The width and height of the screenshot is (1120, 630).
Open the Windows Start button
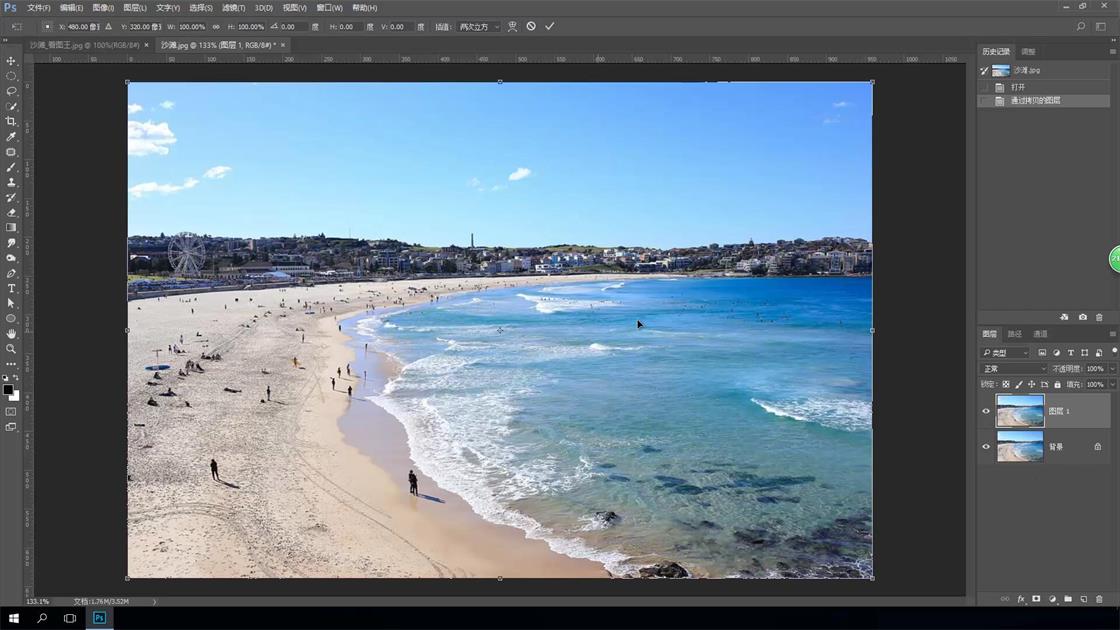click(x=14, y=619)
